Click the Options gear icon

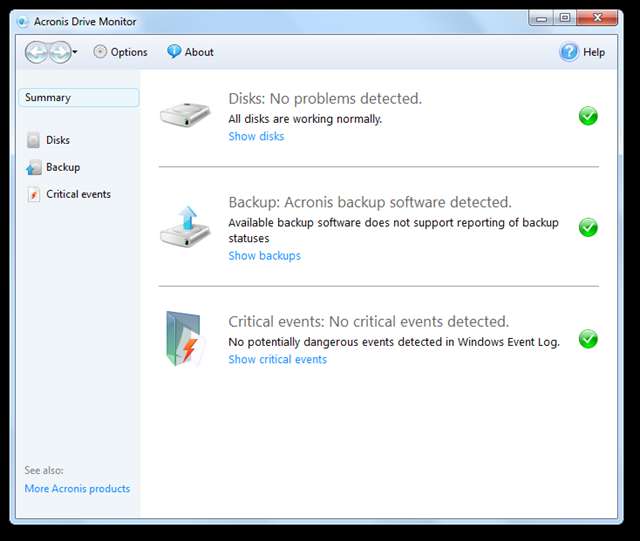pyautogui.click(x=100, y=52)
